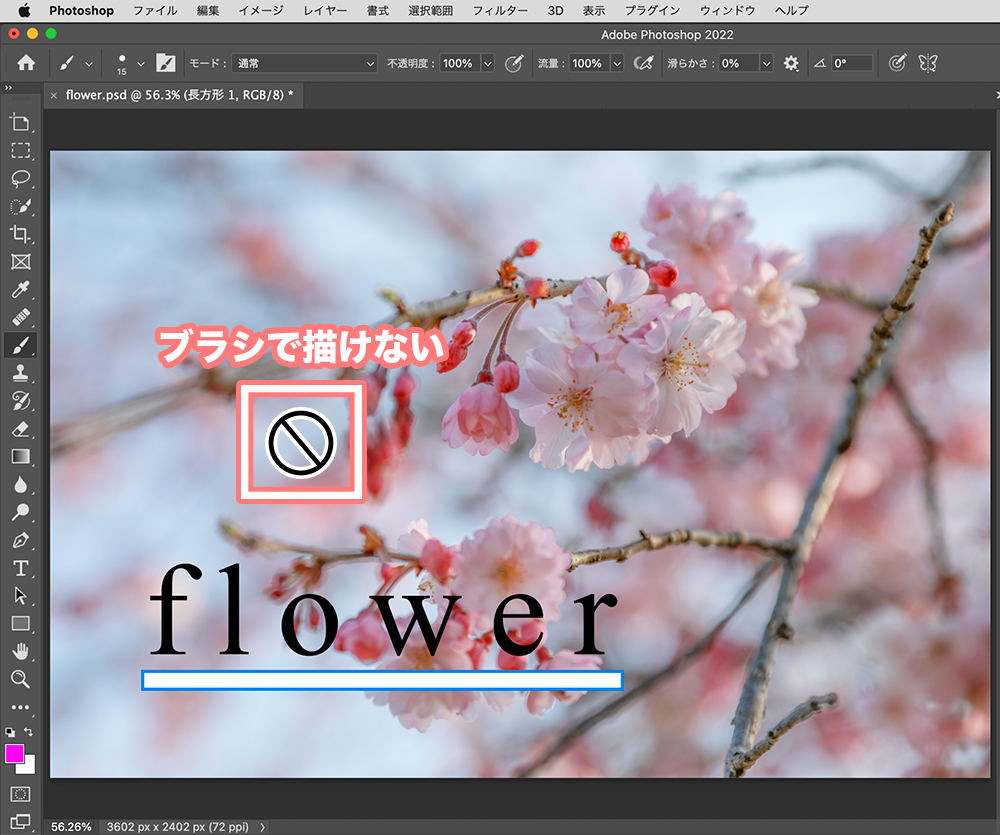The height and width of the screenshot is (835, 1000).
Task: Open the フィルター menu
Action: click(x=500, y=10)
